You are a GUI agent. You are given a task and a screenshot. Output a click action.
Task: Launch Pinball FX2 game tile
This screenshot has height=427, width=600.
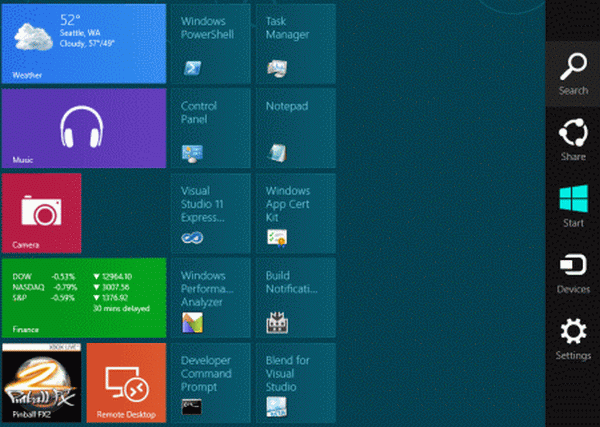[41, 383]
